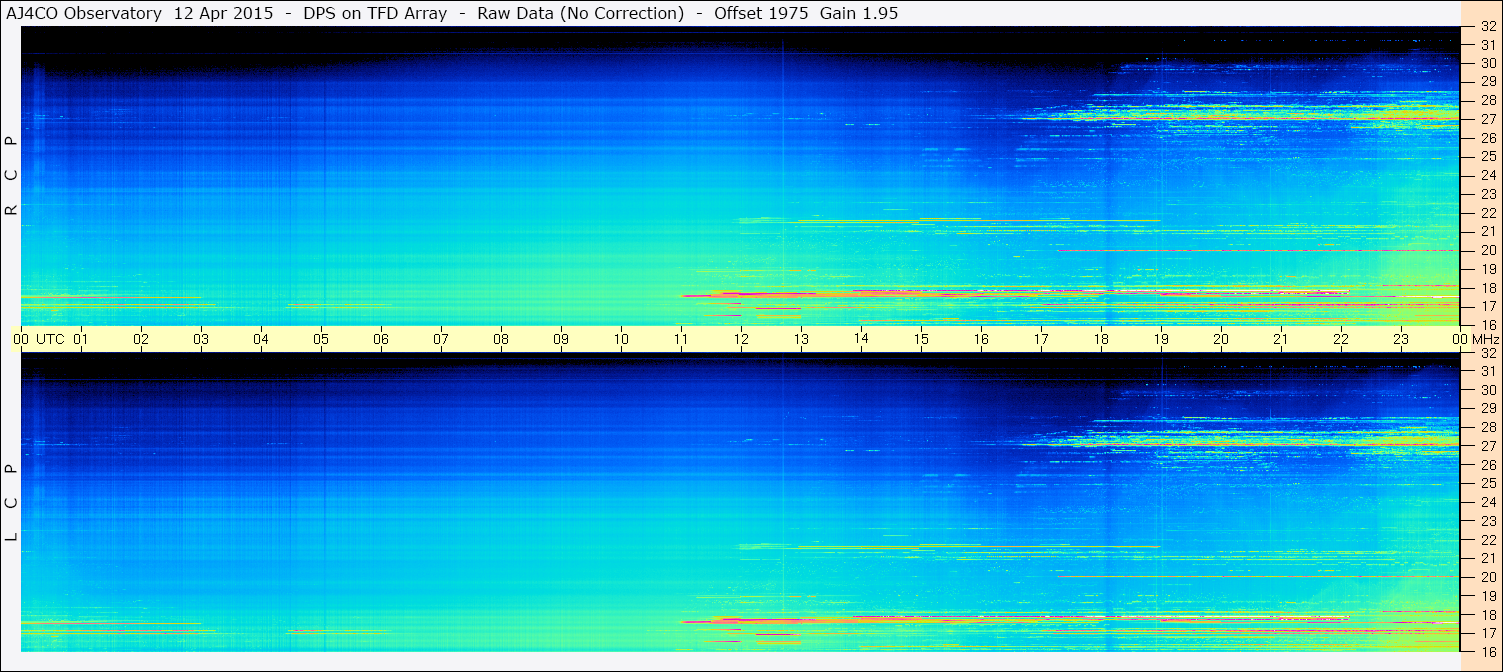Select hour marker 04 on the time axis
The image size is (1503, 672).
pyautogui.click(x=261, y=339)
